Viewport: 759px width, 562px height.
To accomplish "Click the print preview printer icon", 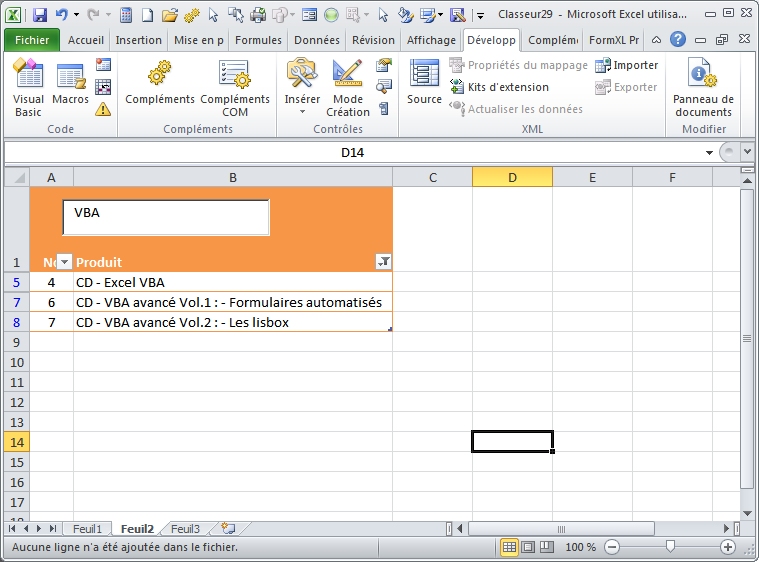I will [258, 15].
